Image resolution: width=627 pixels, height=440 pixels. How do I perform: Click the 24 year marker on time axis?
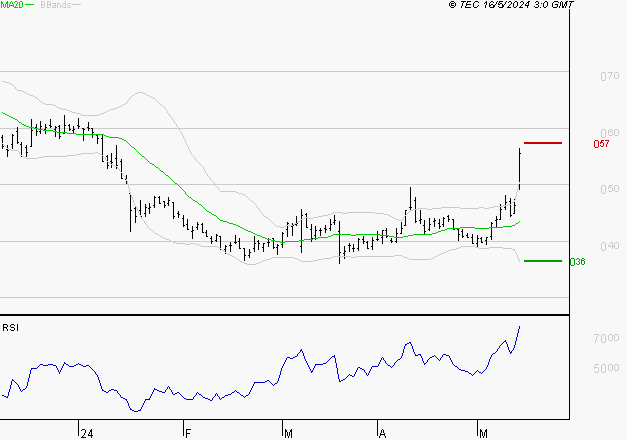click(x=87, y=434)
